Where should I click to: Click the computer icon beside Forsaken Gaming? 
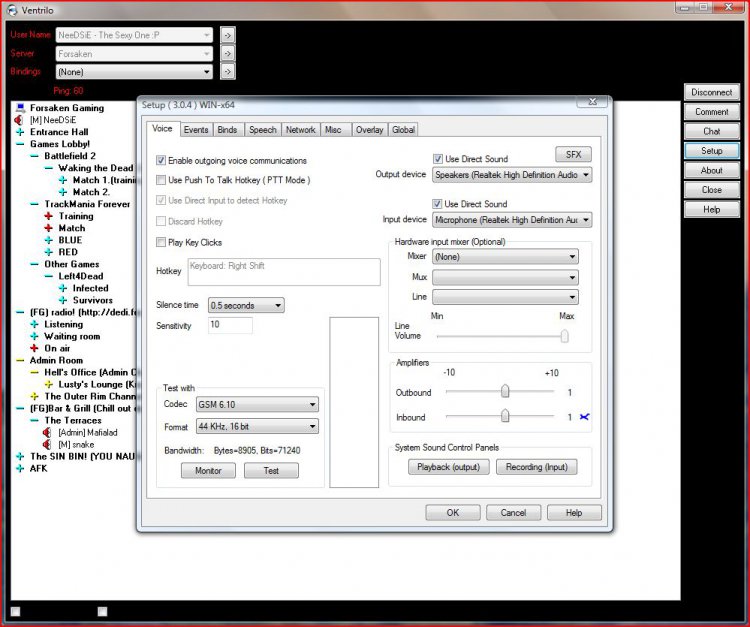(x=20, y=108)
